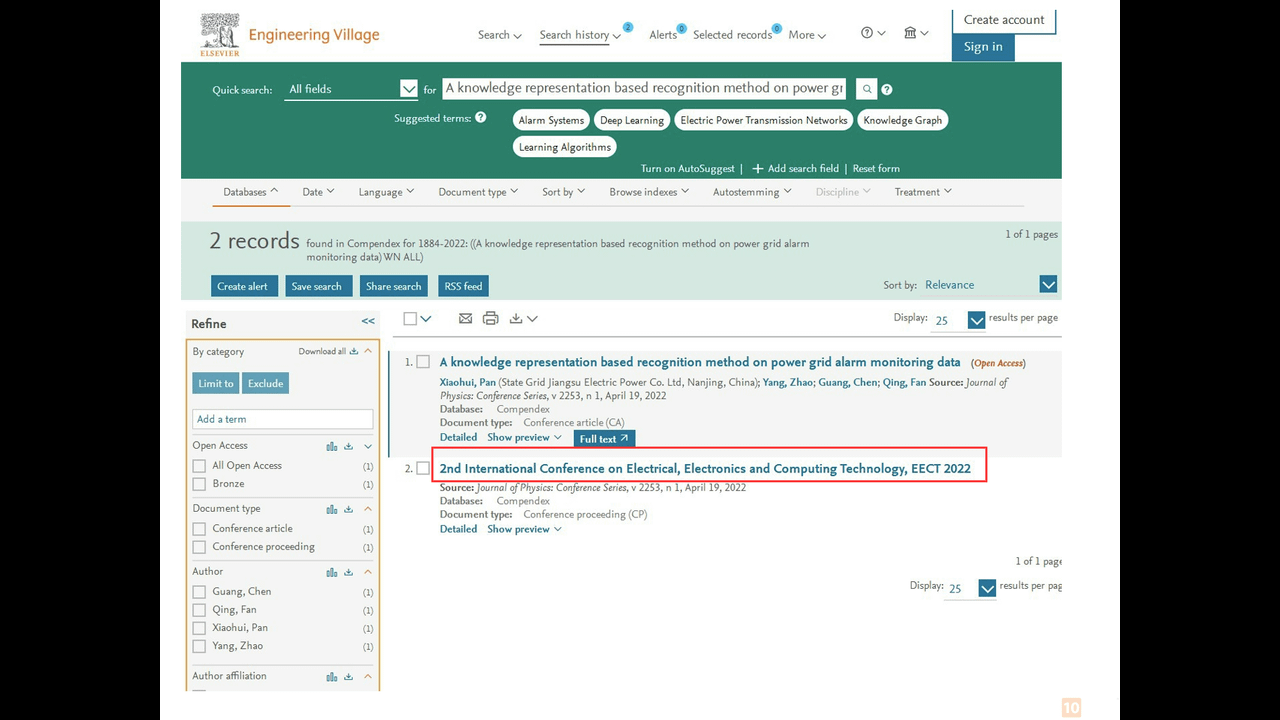This screenshot has height=720, width=1280.
Task: Click the search help question icon
Action: (887, 89)
